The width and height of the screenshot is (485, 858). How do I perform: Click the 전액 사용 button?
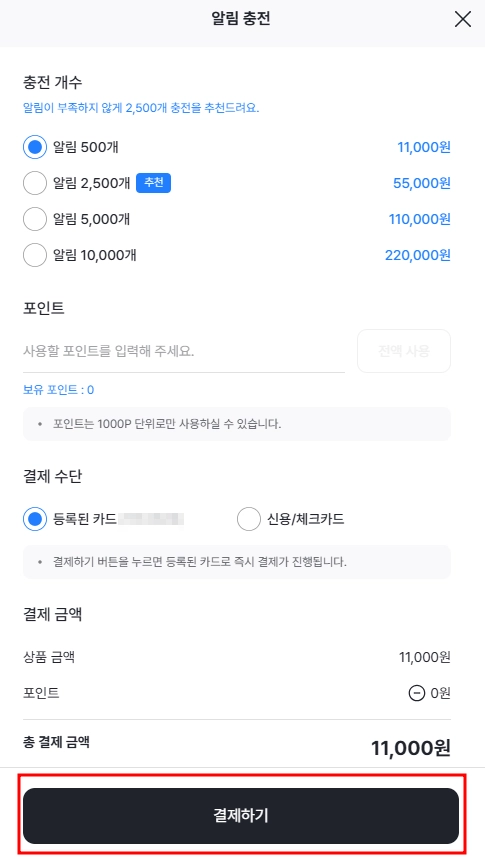404,351
